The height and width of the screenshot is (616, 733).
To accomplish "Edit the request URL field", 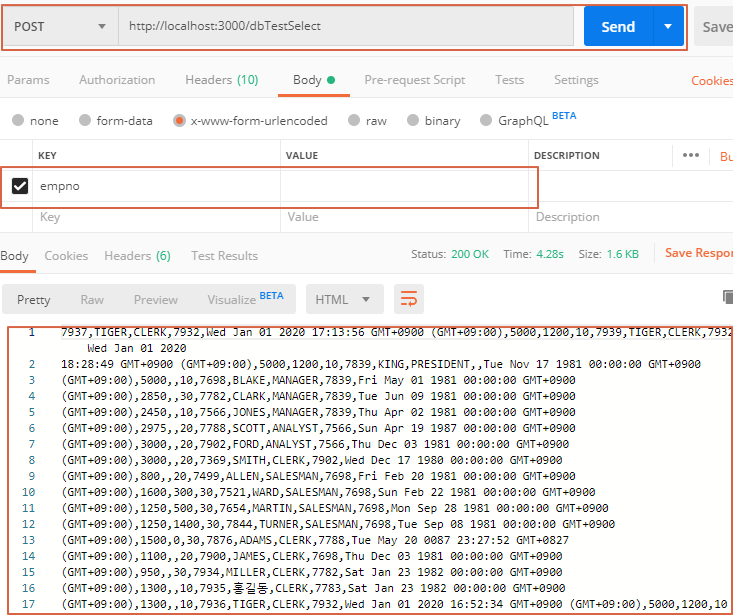I will coord(346,26).
